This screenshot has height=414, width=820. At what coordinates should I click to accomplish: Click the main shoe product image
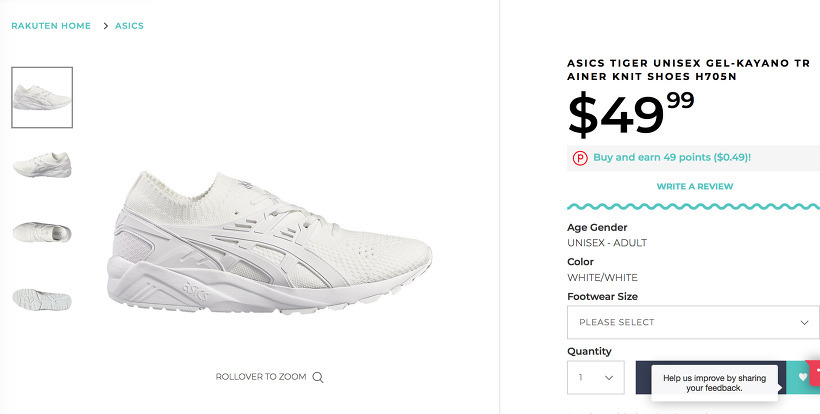[270, 240]
